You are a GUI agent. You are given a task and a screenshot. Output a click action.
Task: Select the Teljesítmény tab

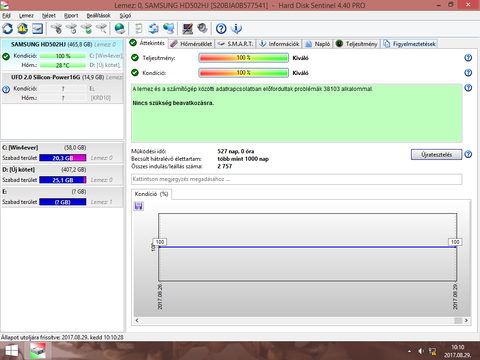[357, 44]
